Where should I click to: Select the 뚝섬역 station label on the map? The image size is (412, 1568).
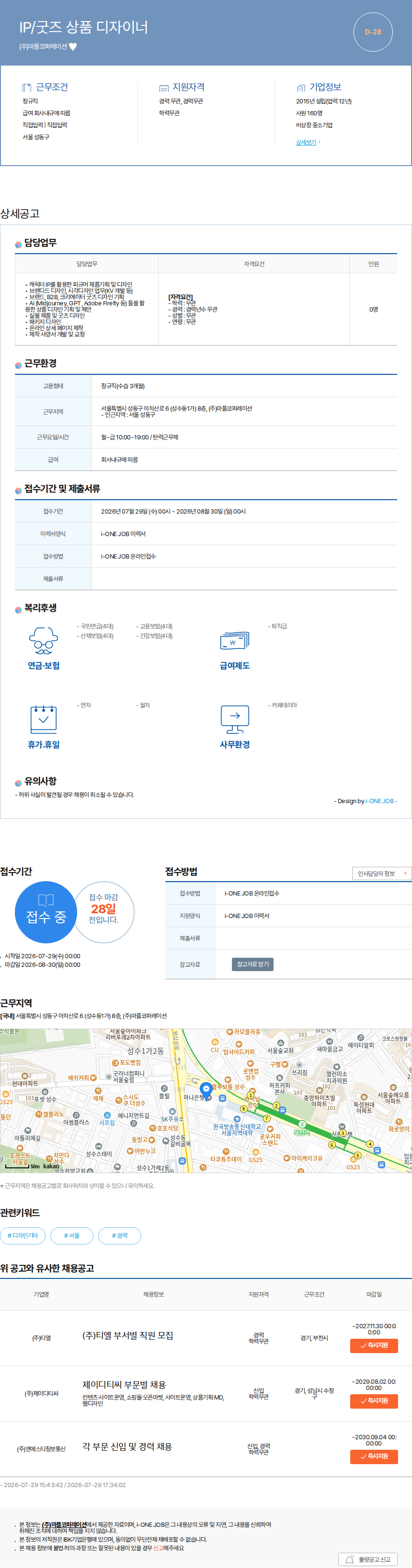coord(302,1133)
